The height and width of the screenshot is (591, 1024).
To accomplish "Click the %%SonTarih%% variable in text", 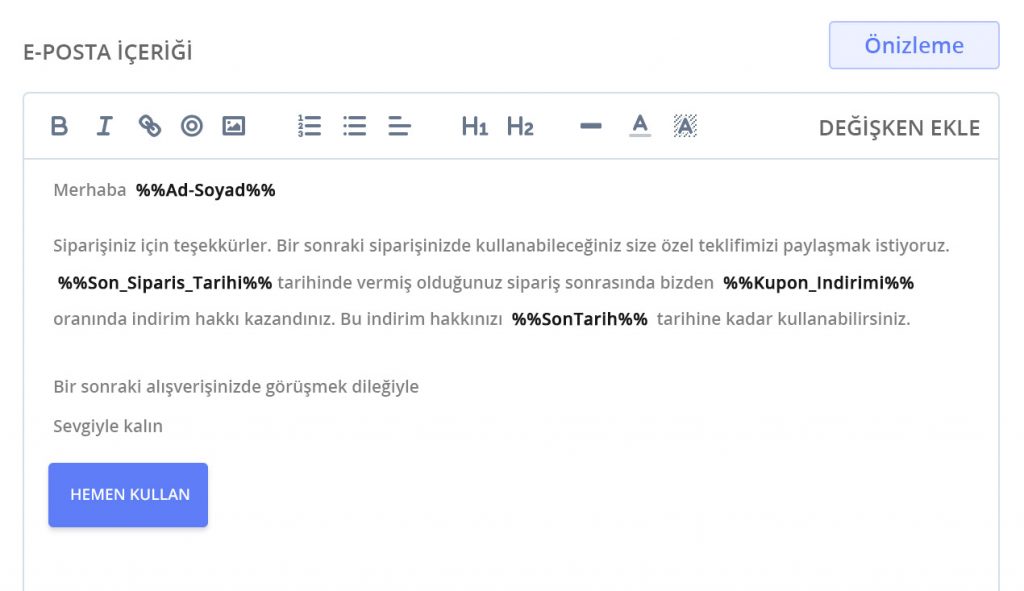I will (x=579, y=320).
